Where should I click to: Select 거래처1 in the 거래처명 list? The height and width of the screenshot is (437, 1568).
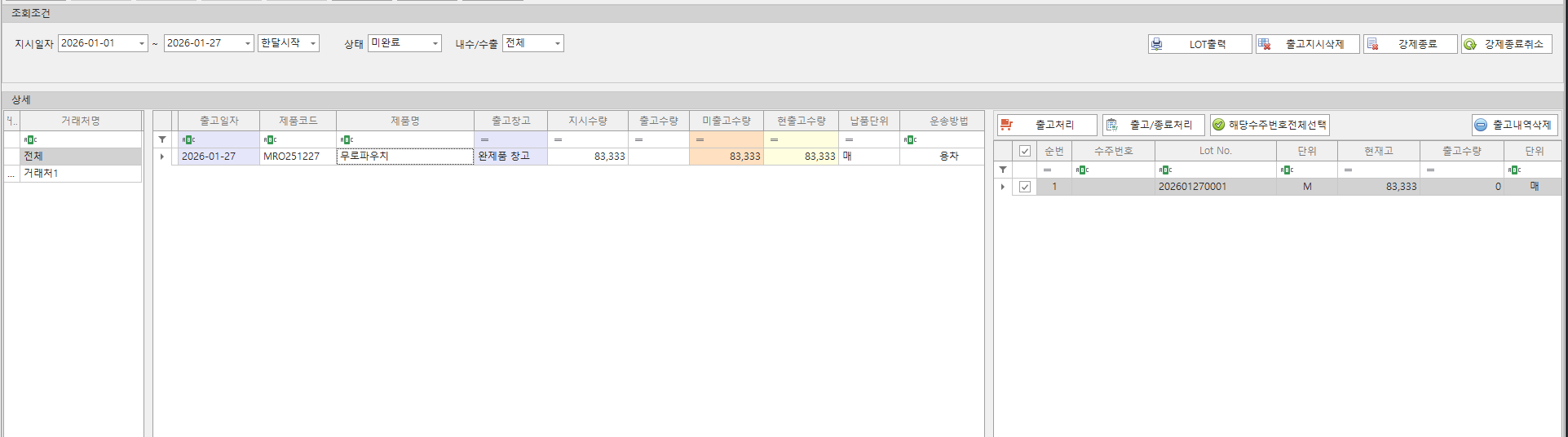80,174
